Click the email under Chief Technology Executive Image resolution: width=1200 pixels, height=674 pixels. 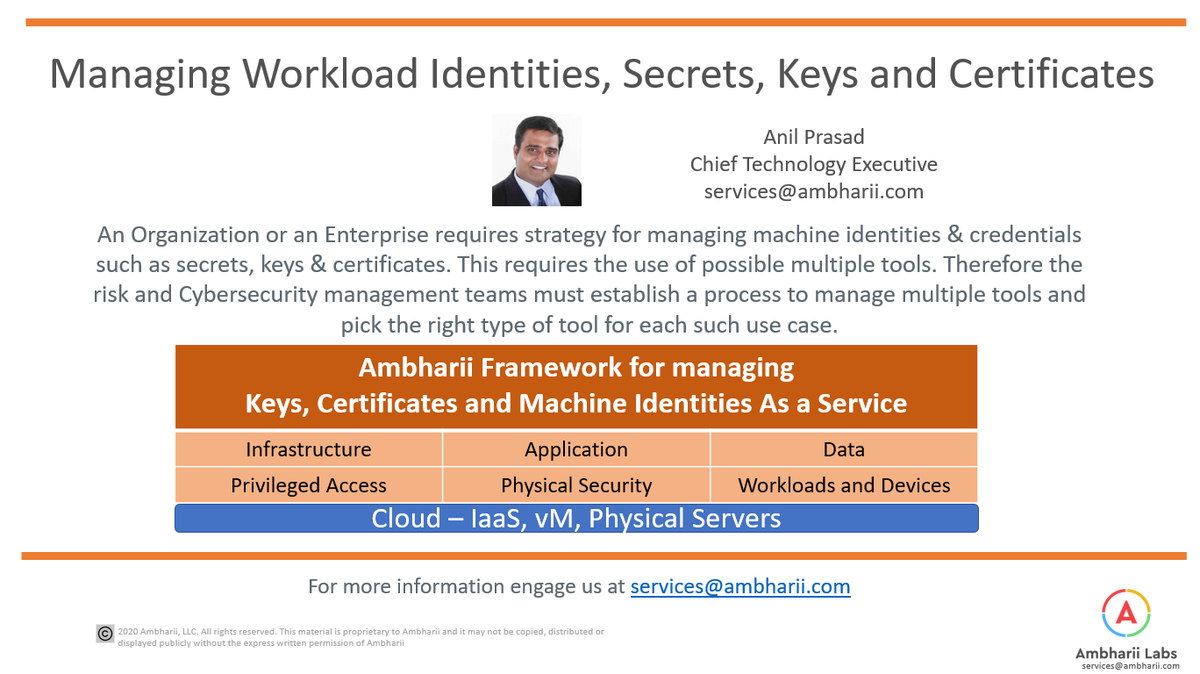tap(813, 191)
